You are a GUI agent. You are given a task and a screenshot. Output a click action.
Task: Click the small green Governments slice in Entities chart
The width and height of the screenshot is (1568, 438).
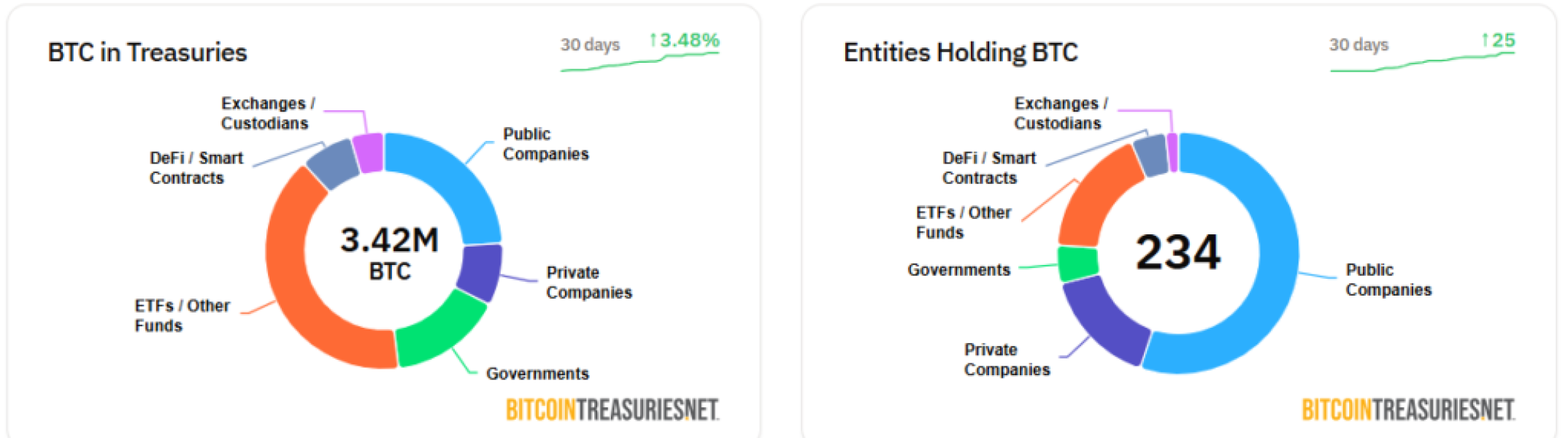point(1078,264)
